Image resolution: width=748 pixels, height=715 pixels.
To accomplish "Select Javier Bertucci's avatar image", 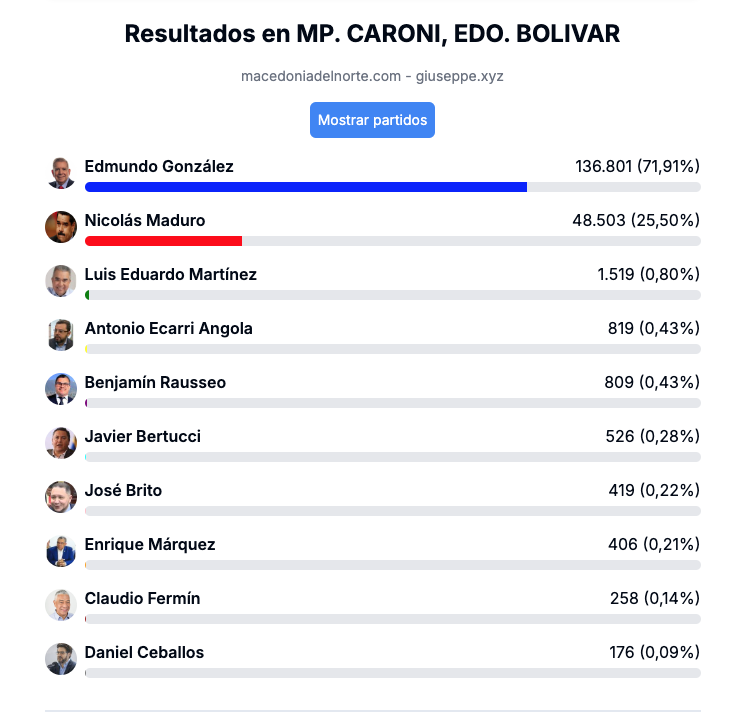I will [x=61, y=443].
